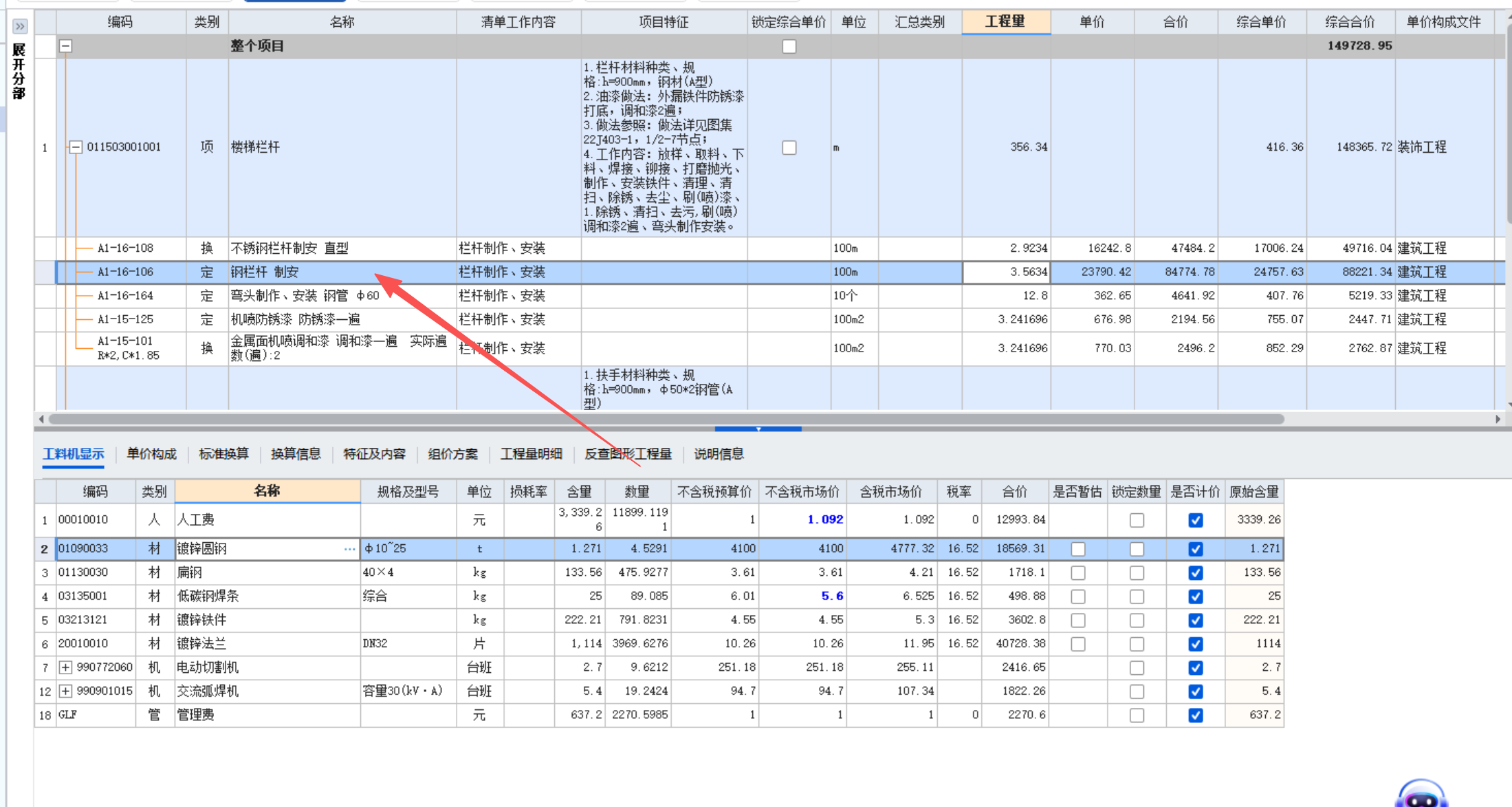The image size is (1512, 807).
Task: Click the blue 1.092 market price value
Action: pos(824,519)
